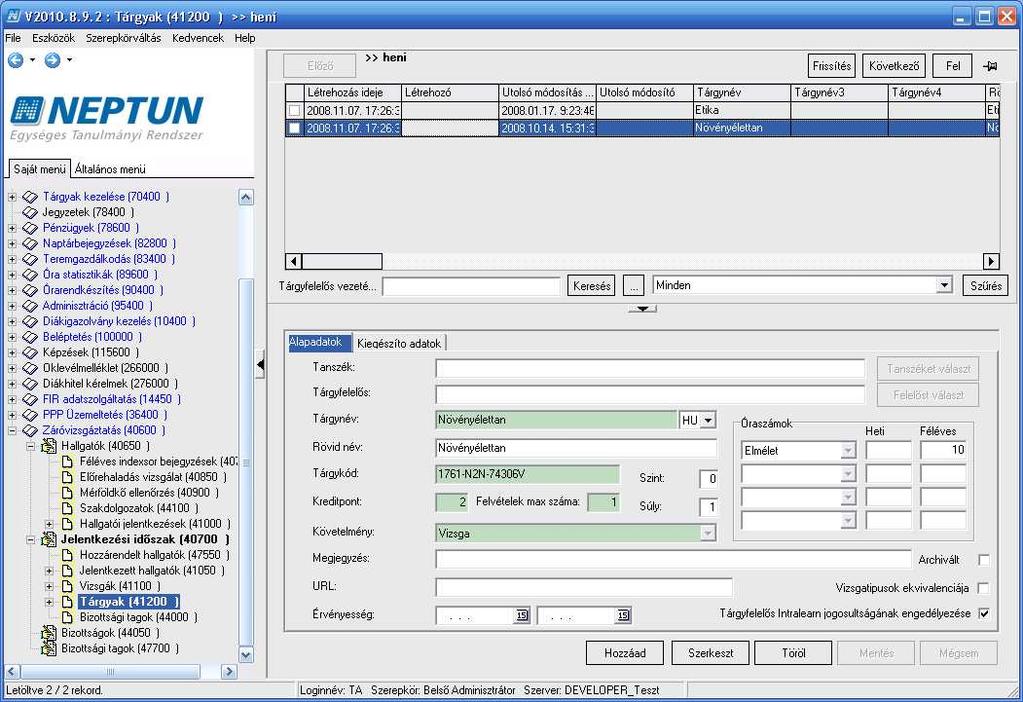
Task: Tick the checkbox in the Etika row
Action: click(x=295, y=111)
